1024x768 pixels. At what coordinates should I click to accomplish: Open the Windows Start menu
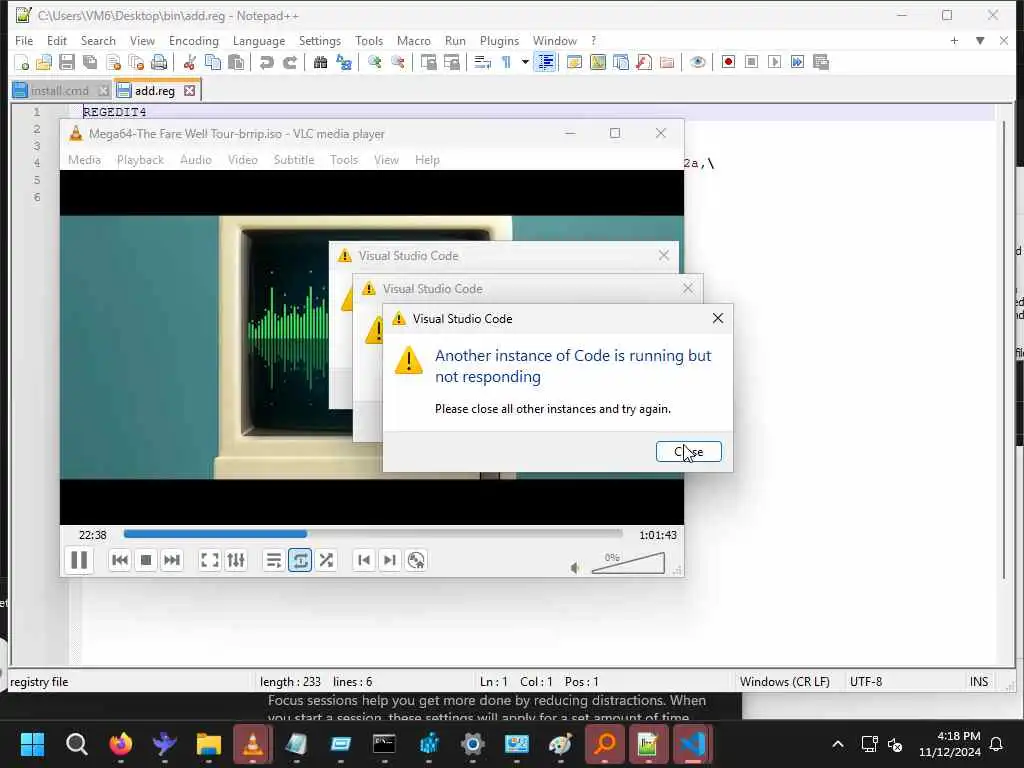pos(33,744)
